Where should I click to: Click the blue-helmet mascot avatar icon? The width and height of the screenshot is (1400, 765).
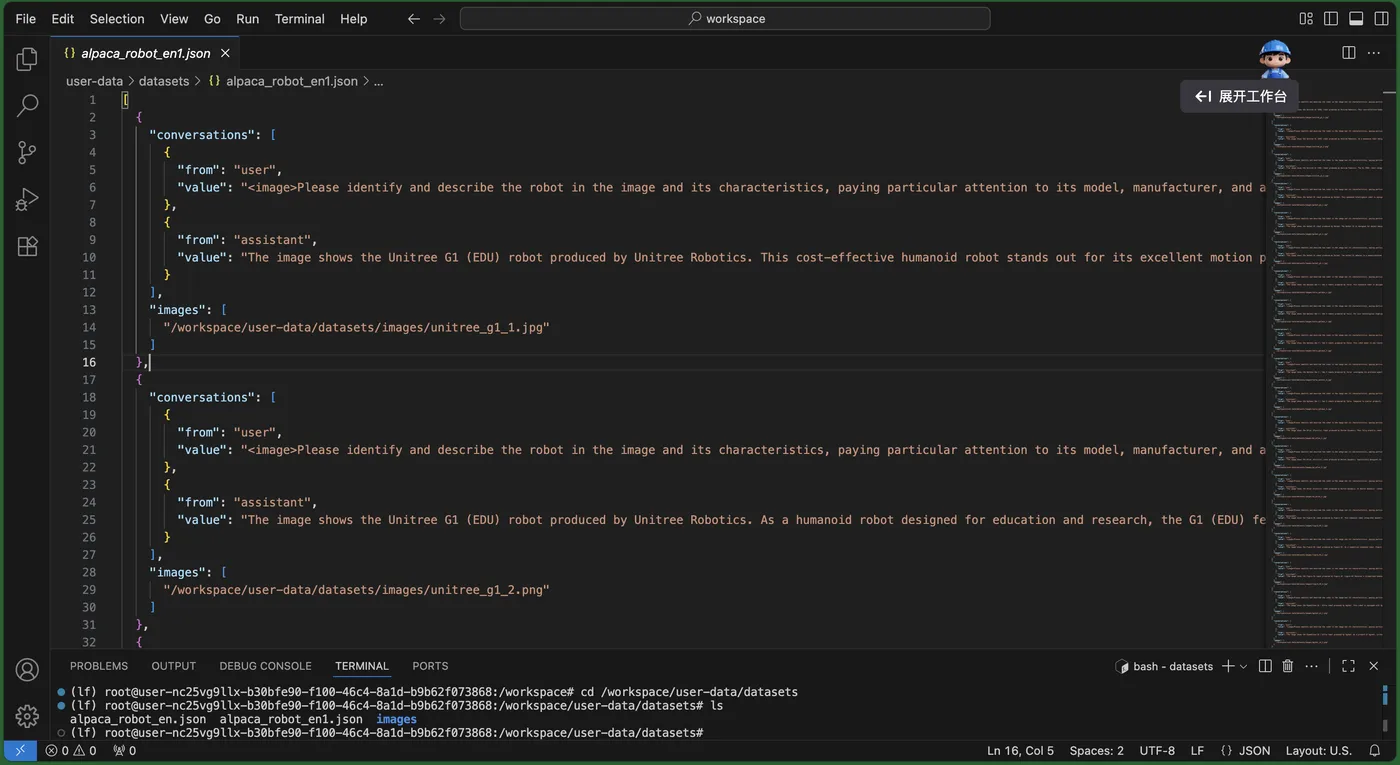click(x=1275, y=59)
